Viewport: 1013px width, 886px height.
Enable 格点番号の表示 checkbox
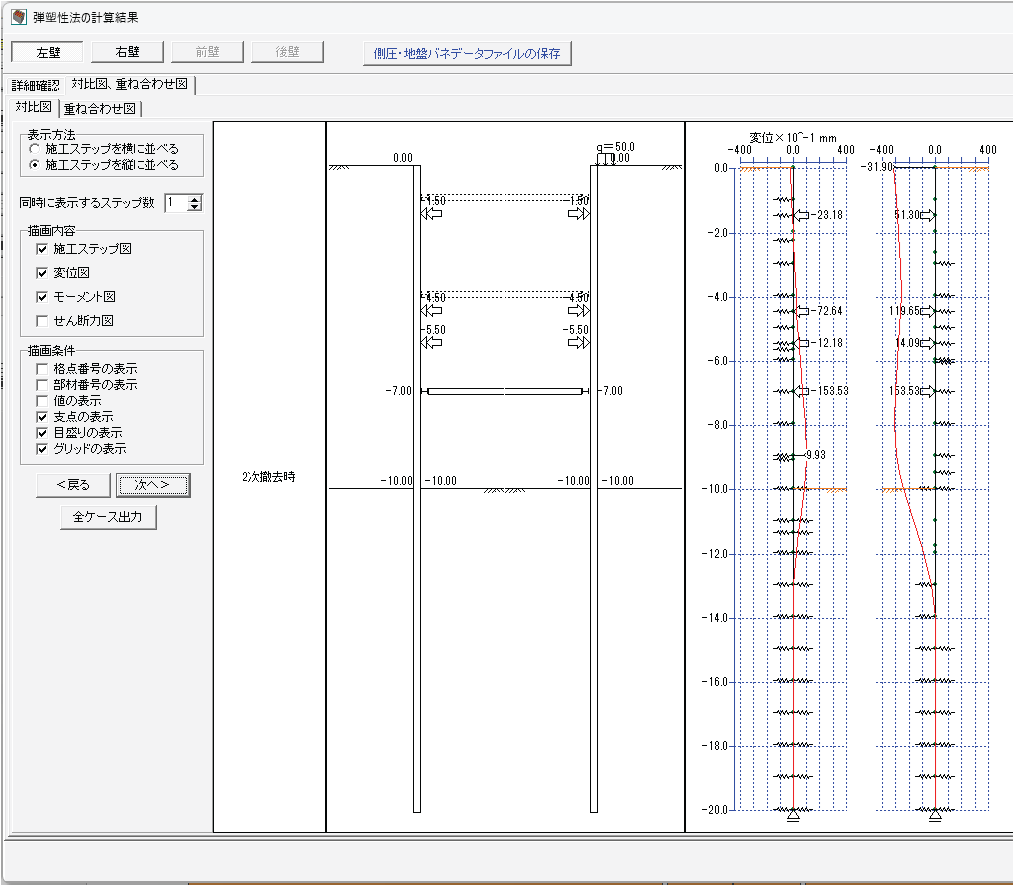click(x=42, y=369)
